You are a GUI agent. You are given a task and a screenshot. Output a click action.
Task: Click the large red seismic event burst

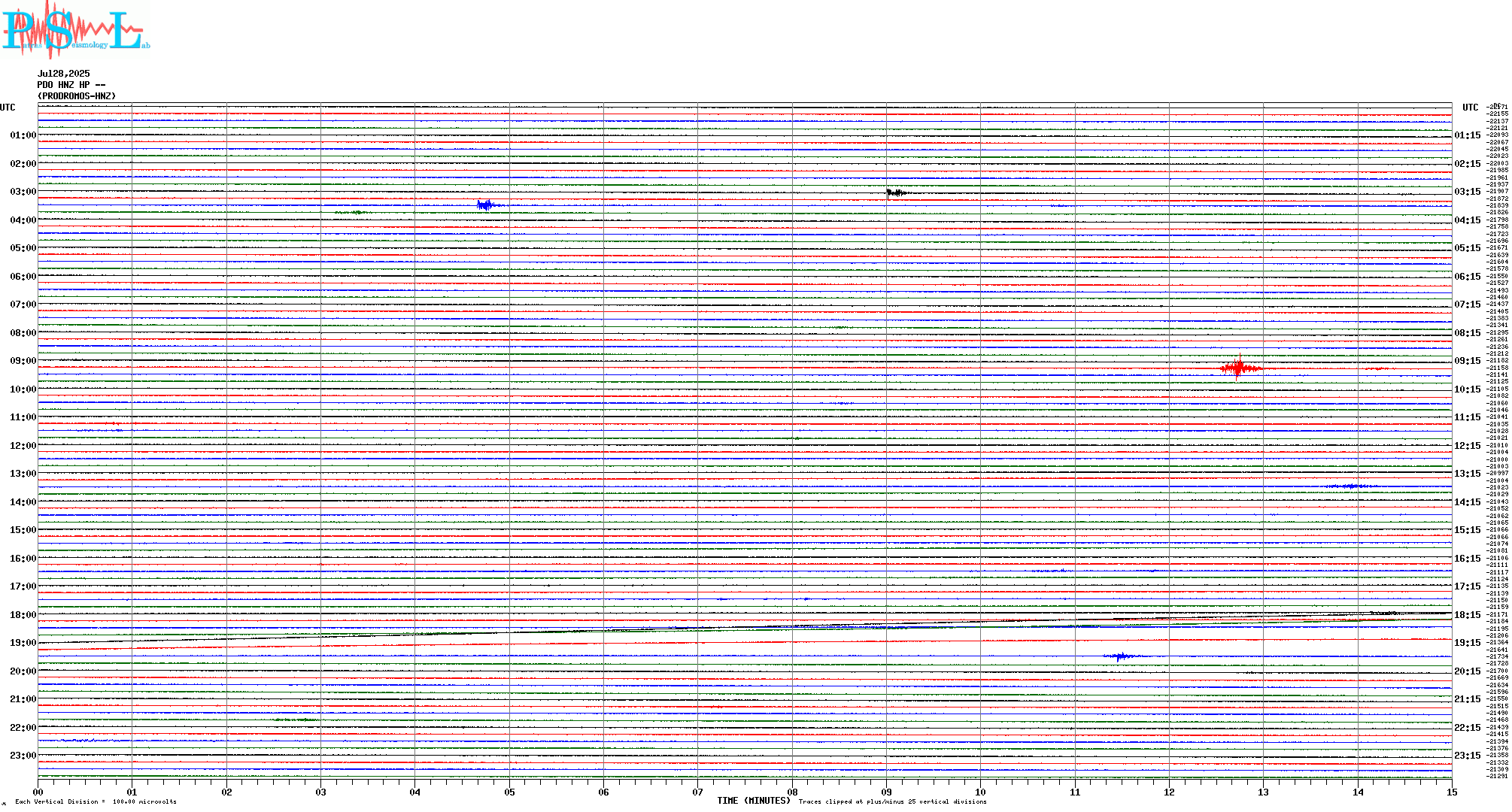coord(1240,368)
